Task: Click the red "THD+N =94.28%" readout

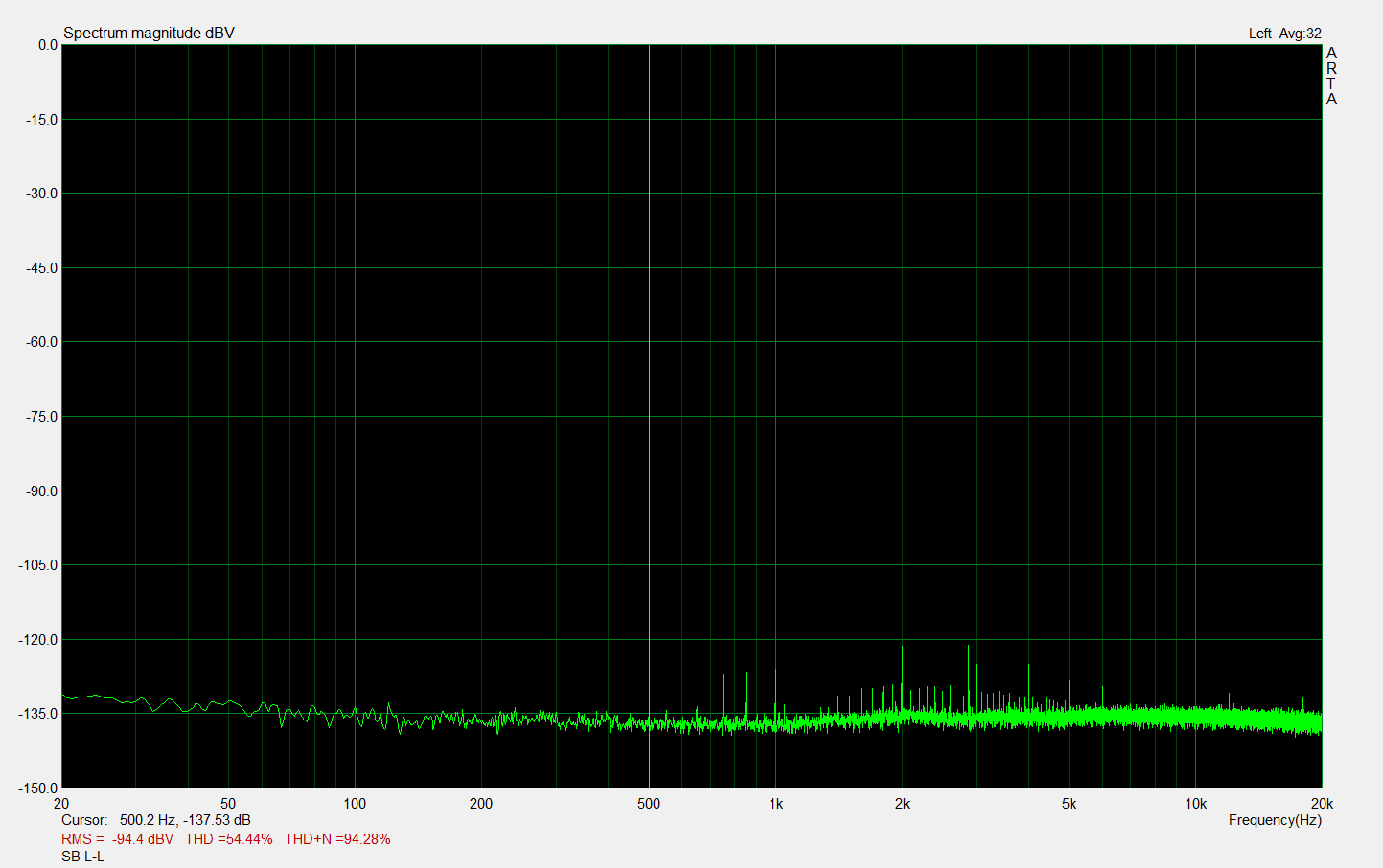Action: 337,839
